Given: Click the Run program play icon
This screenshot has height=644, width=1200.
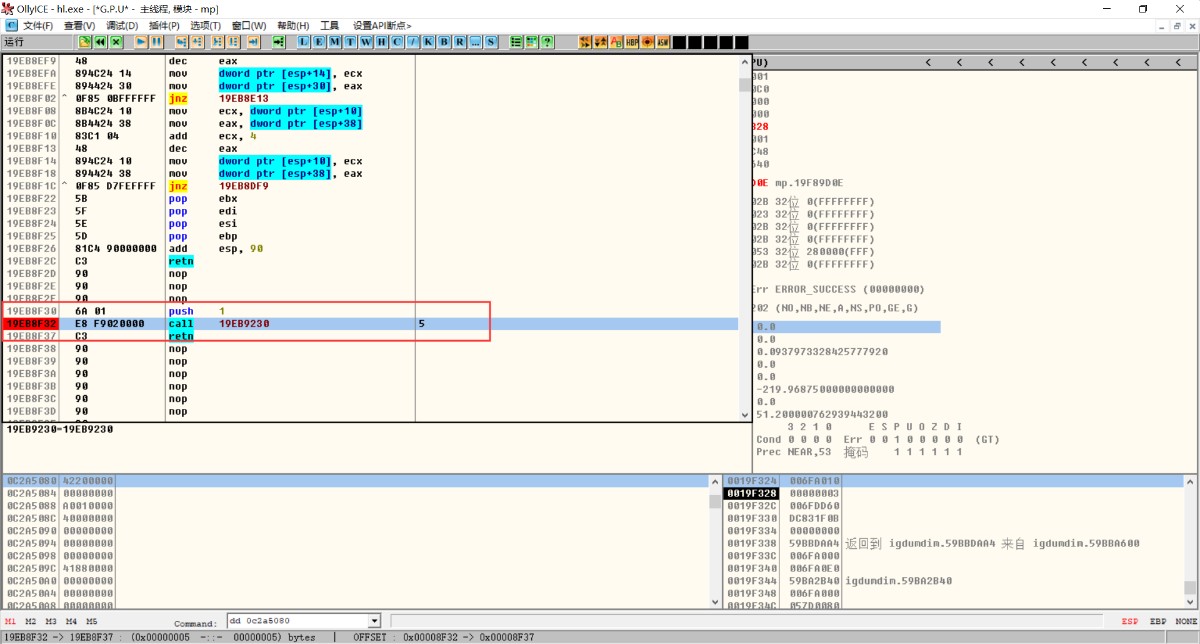Looking at the screenshot, I should point(141,42).
